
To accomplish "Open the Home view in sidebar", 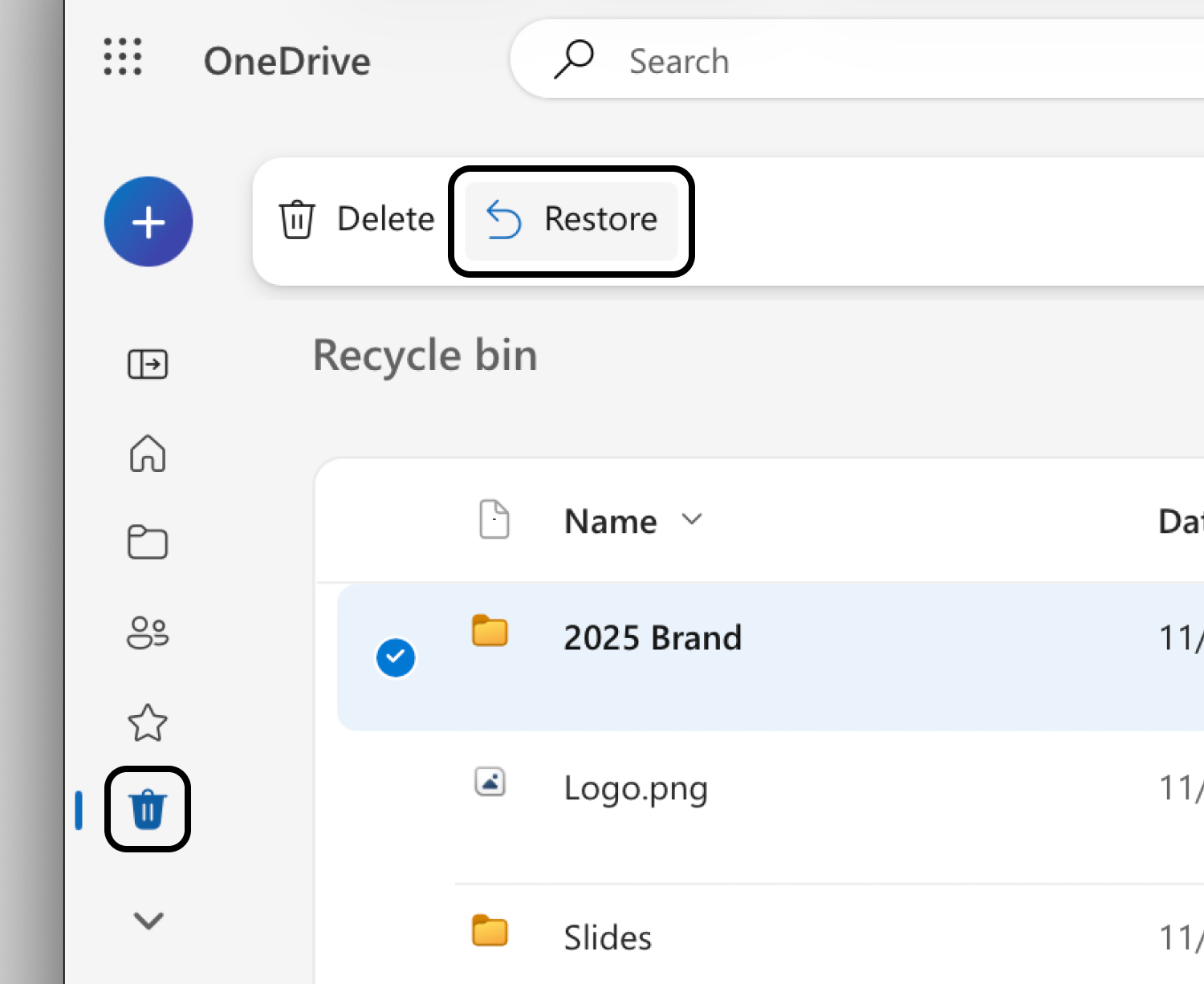I will 148,453.
